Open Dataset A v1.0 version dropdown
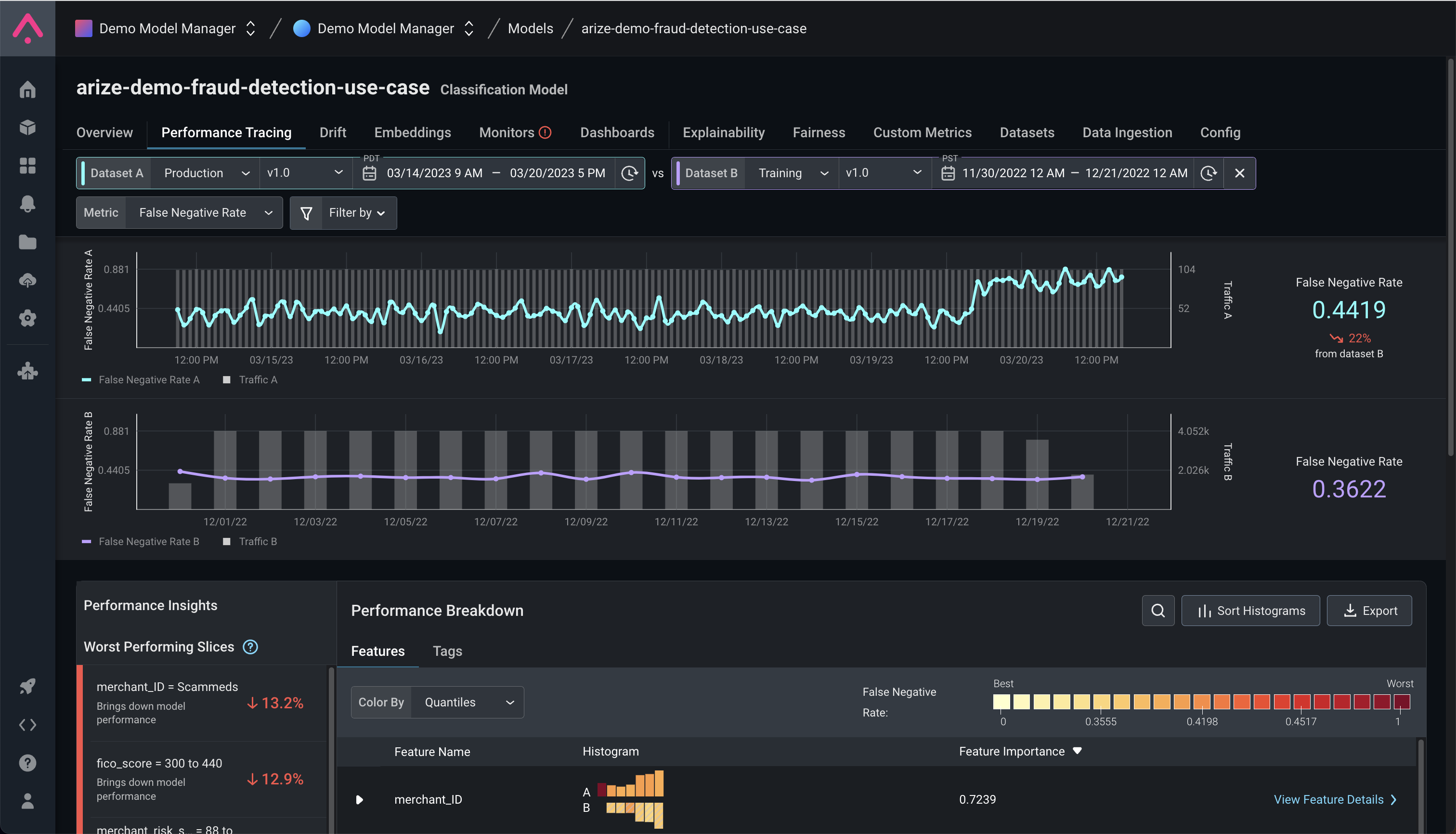The image size is (1456, 834). click(305, 173)
